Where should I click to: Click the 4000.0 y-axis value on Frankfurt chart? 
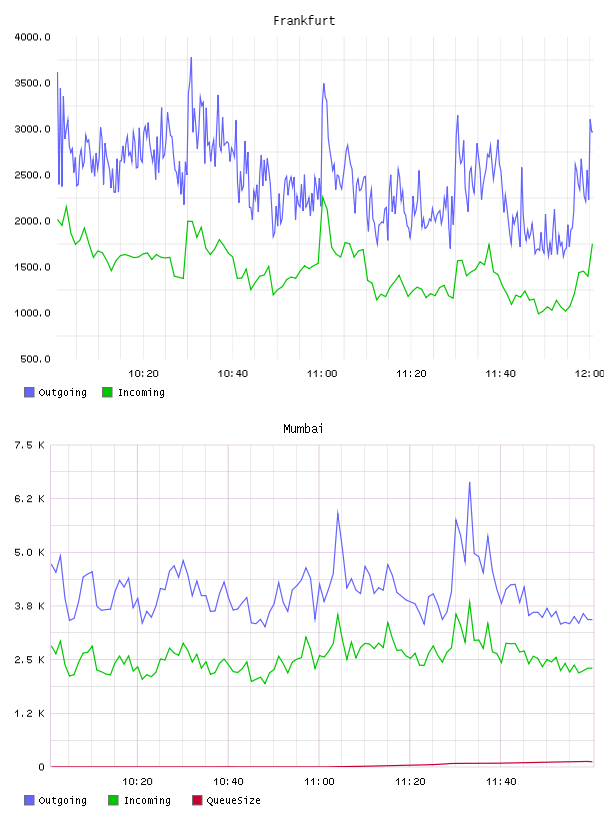pos(32,37)
